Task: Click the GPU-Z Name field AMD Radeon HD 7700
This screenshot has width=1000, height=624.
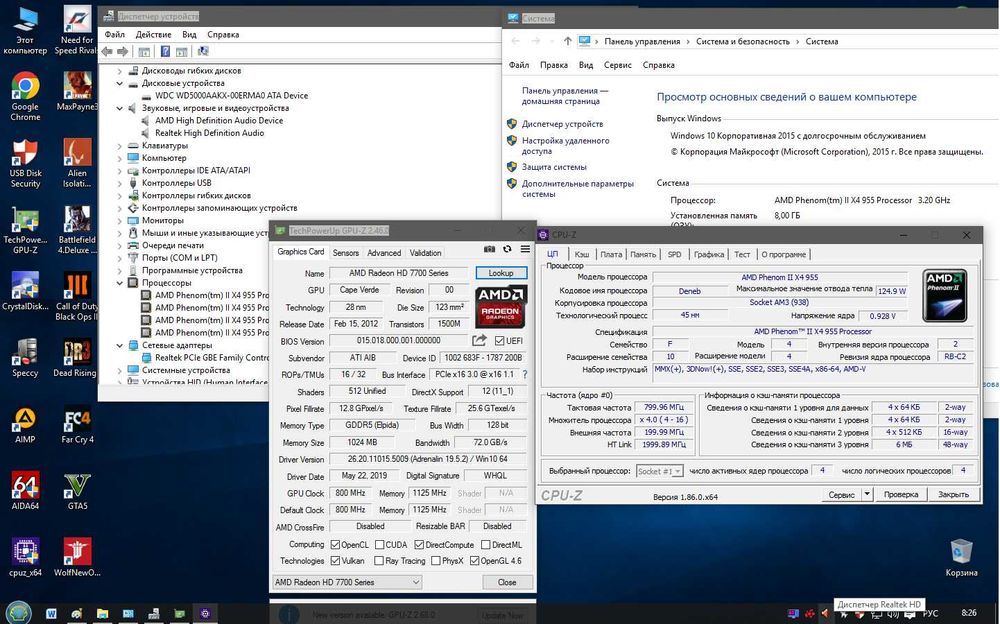Action: point(399,273)
